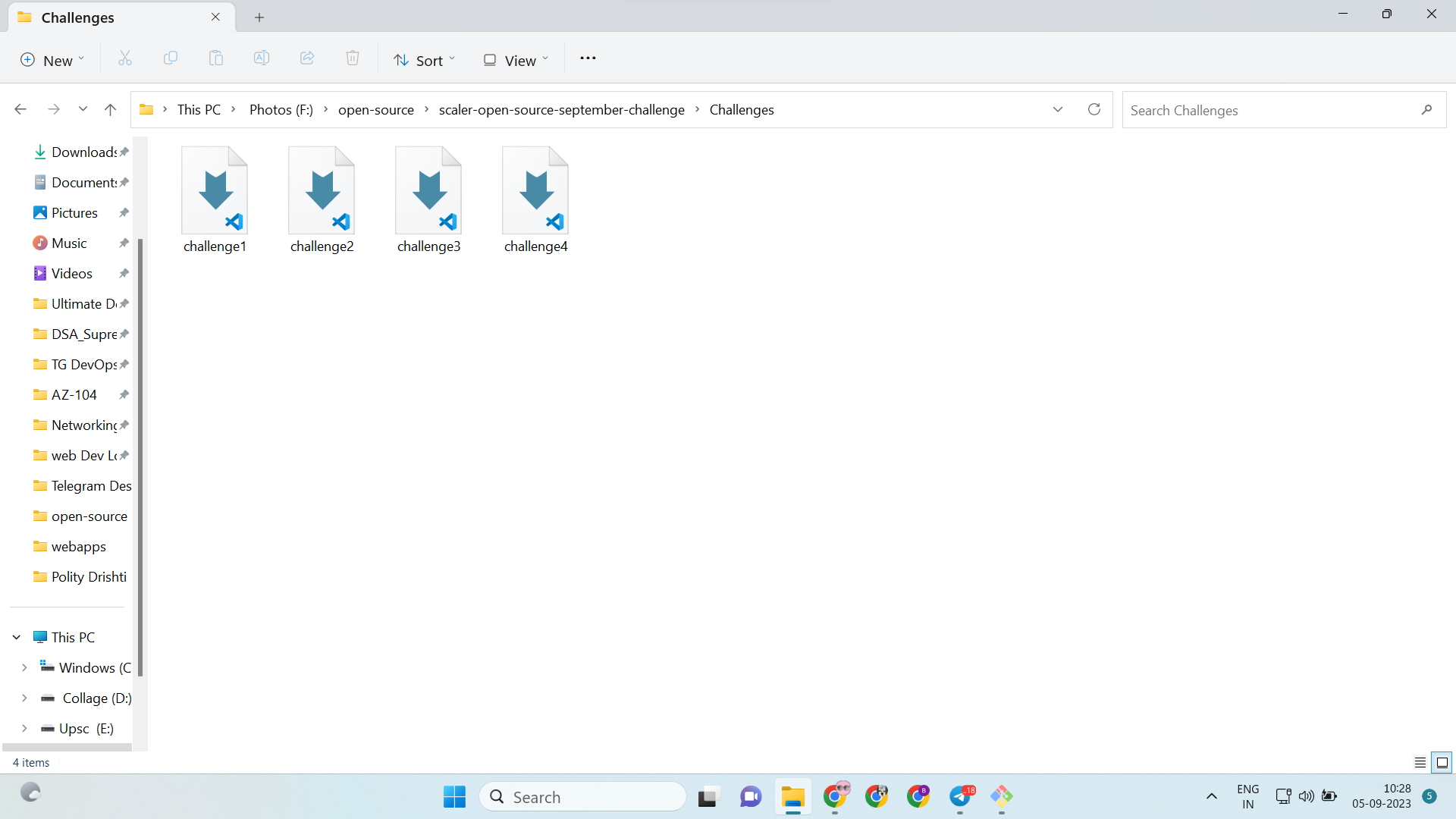The height and width of the screenshot is (819, 1456).
Task: Select the Rename icon in the toolbar
Action: (x=262, y=58)
